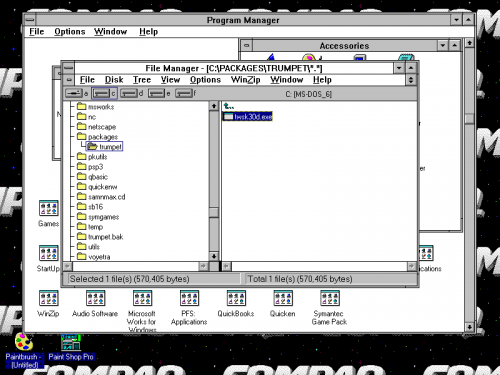Go up one directory level arrow
The image size is (500, 375).
click(229, 106)
